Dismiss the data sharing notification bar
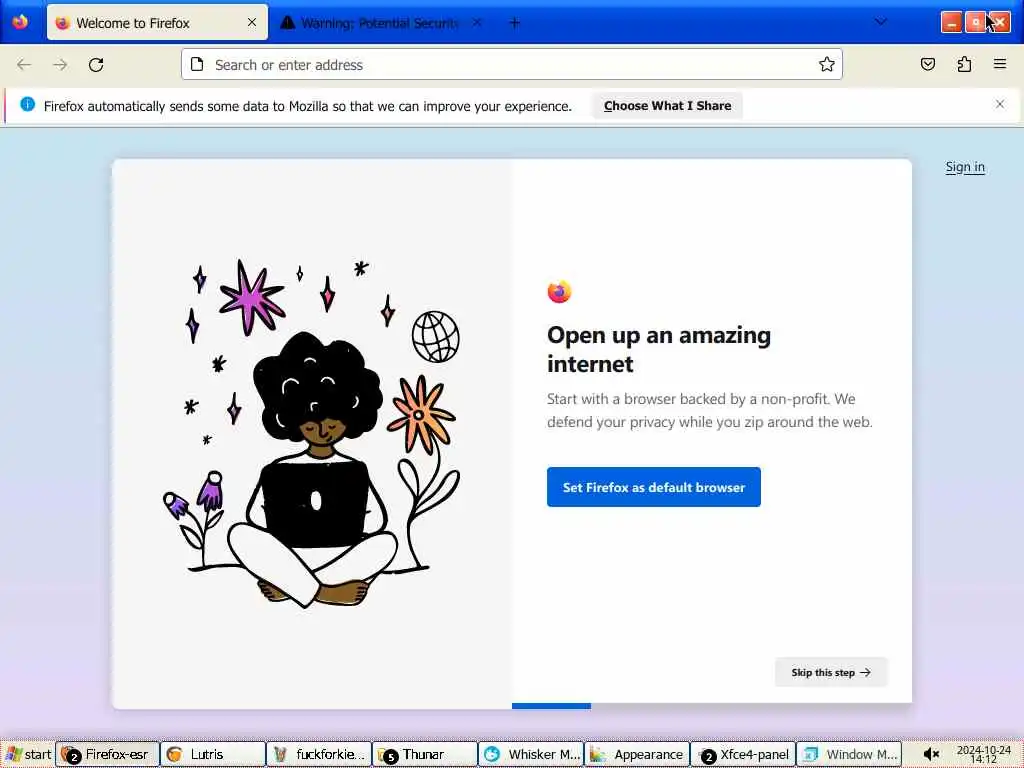Viewport: 1024px width, 768px height. tap(1000, 104)
